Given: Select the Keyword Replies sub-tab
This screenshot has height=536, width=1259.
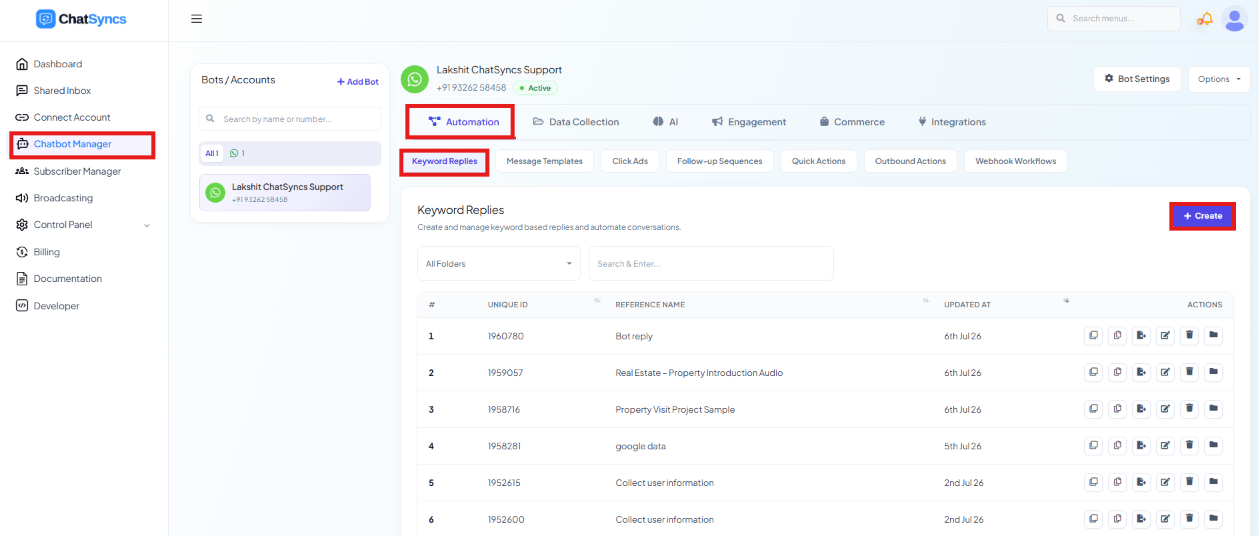Looking at the screenshot, I should pos(445,161).
